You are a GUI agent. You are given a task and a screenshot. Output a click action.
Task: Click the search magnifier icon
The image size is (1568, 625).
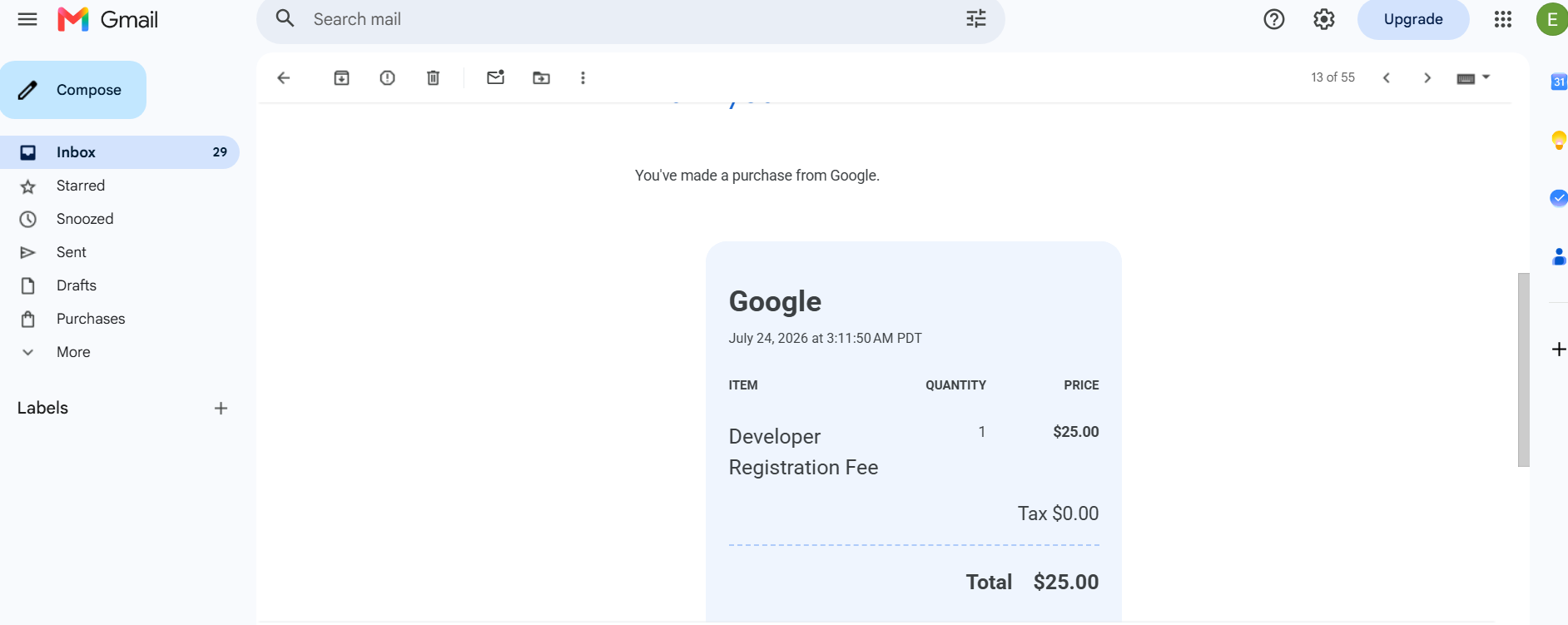pyautogui.click(x=285, y=18)
